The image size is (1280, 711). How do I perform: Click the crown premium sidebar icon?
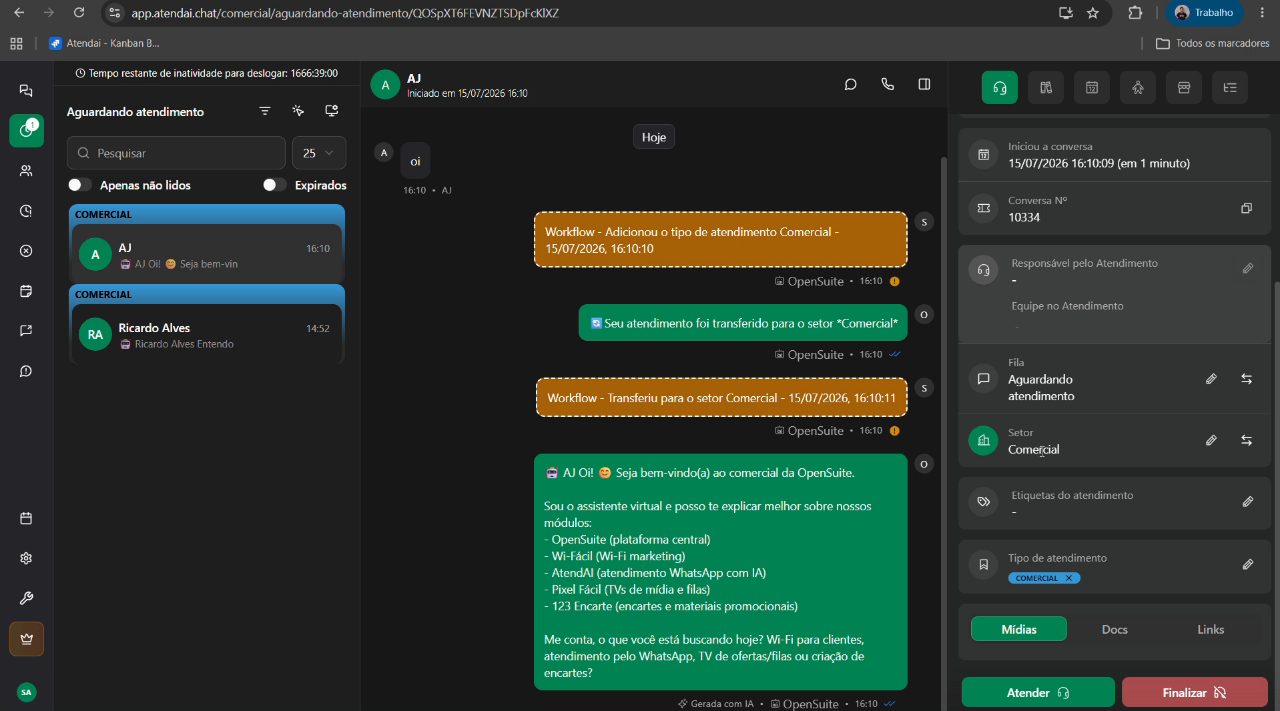pos(26,639)
